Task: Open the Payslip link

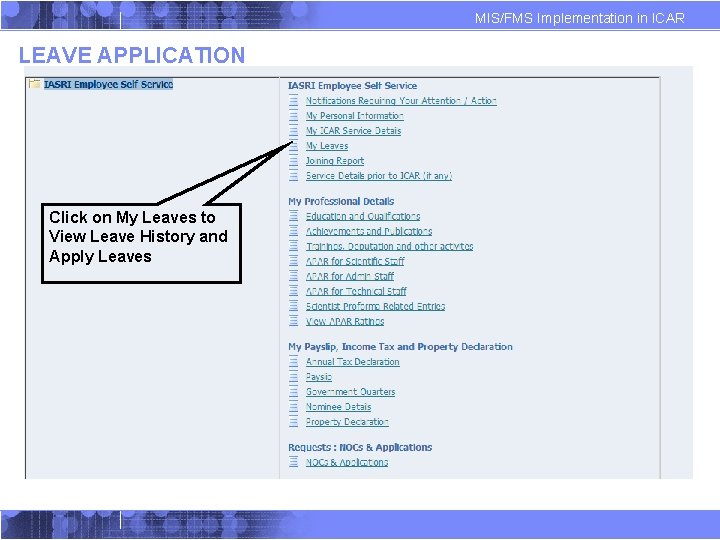Action: coord(319,377)
